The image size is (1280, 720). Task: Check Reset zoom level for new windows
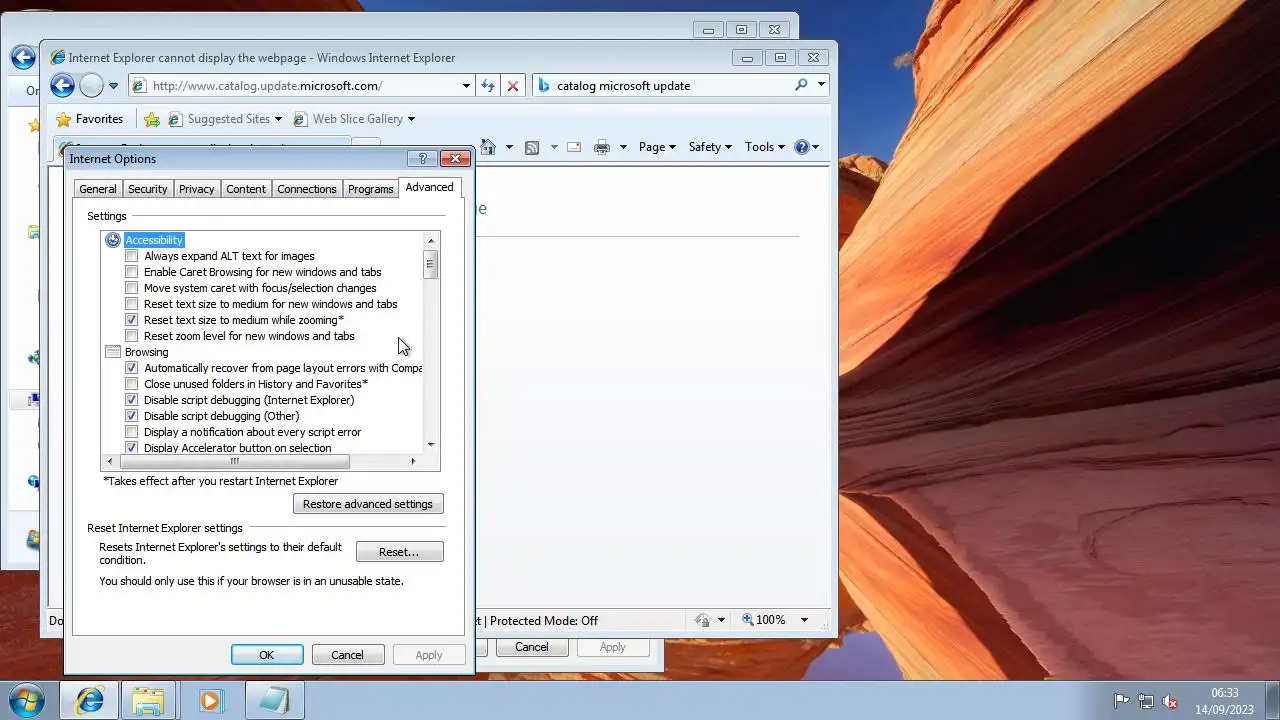click(131, 336)
